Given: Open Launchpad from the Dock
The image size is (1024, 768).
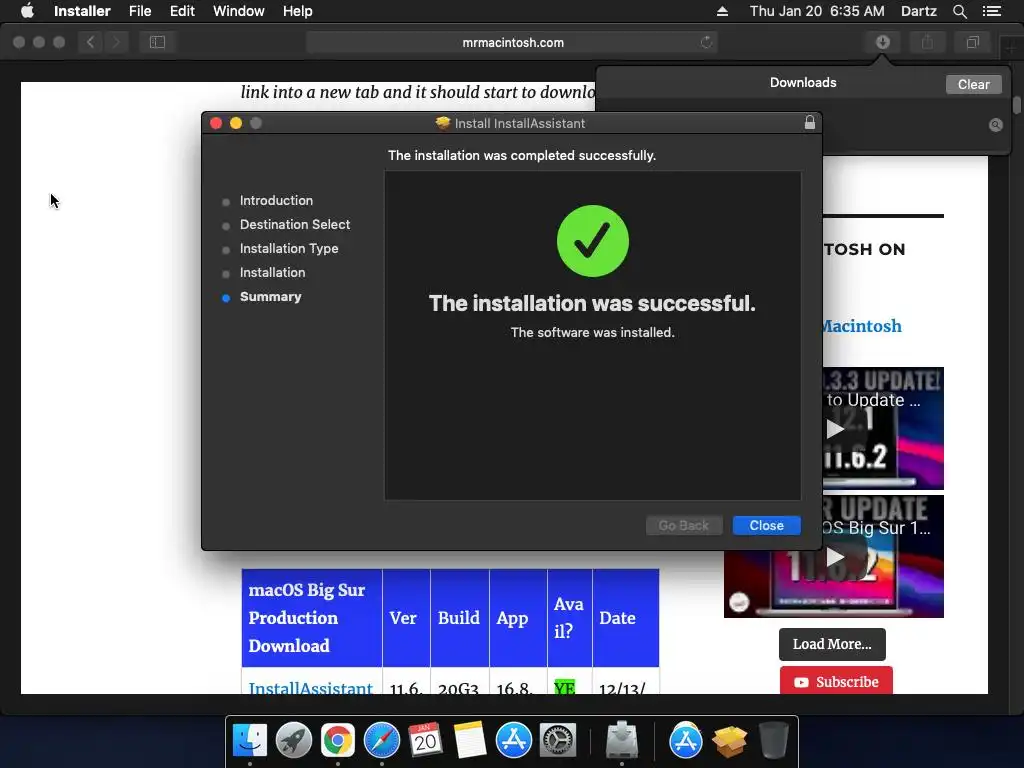Looking at the screenshot, I should point(294,740).
